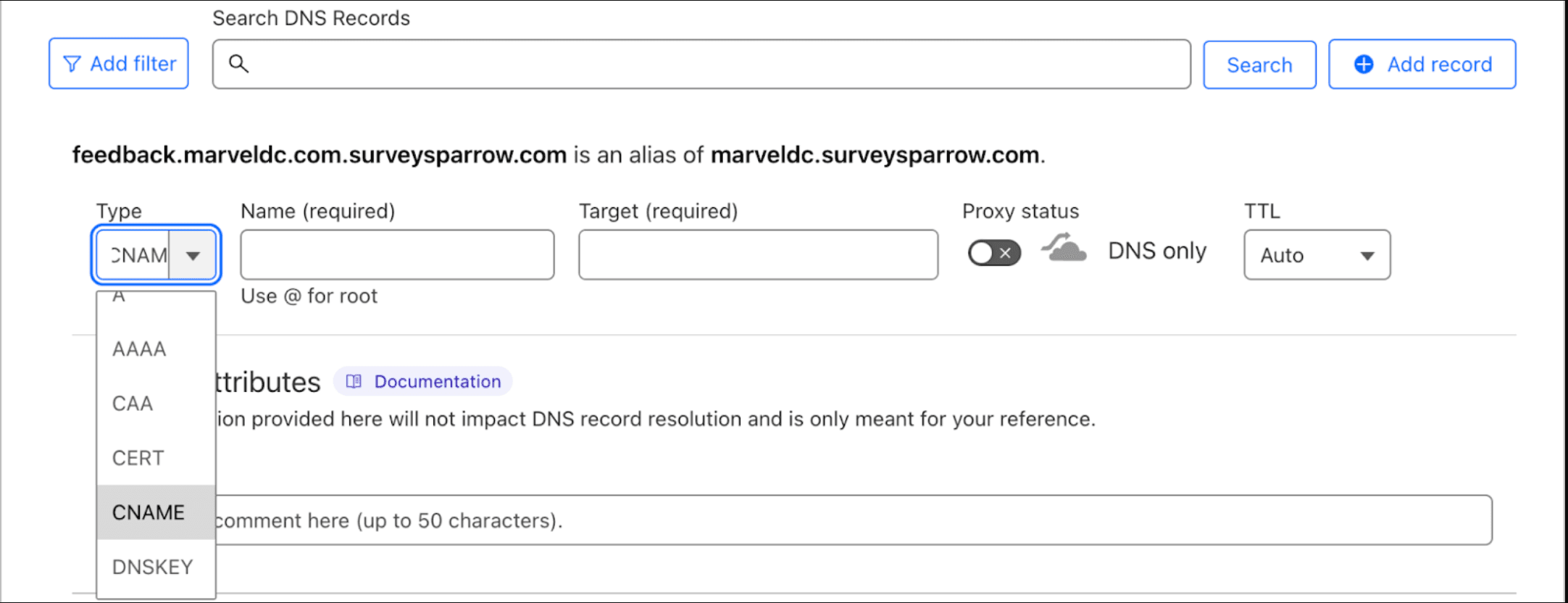Click the Add record button
Screen dimensions: 1568x603
click(1422, 65)
